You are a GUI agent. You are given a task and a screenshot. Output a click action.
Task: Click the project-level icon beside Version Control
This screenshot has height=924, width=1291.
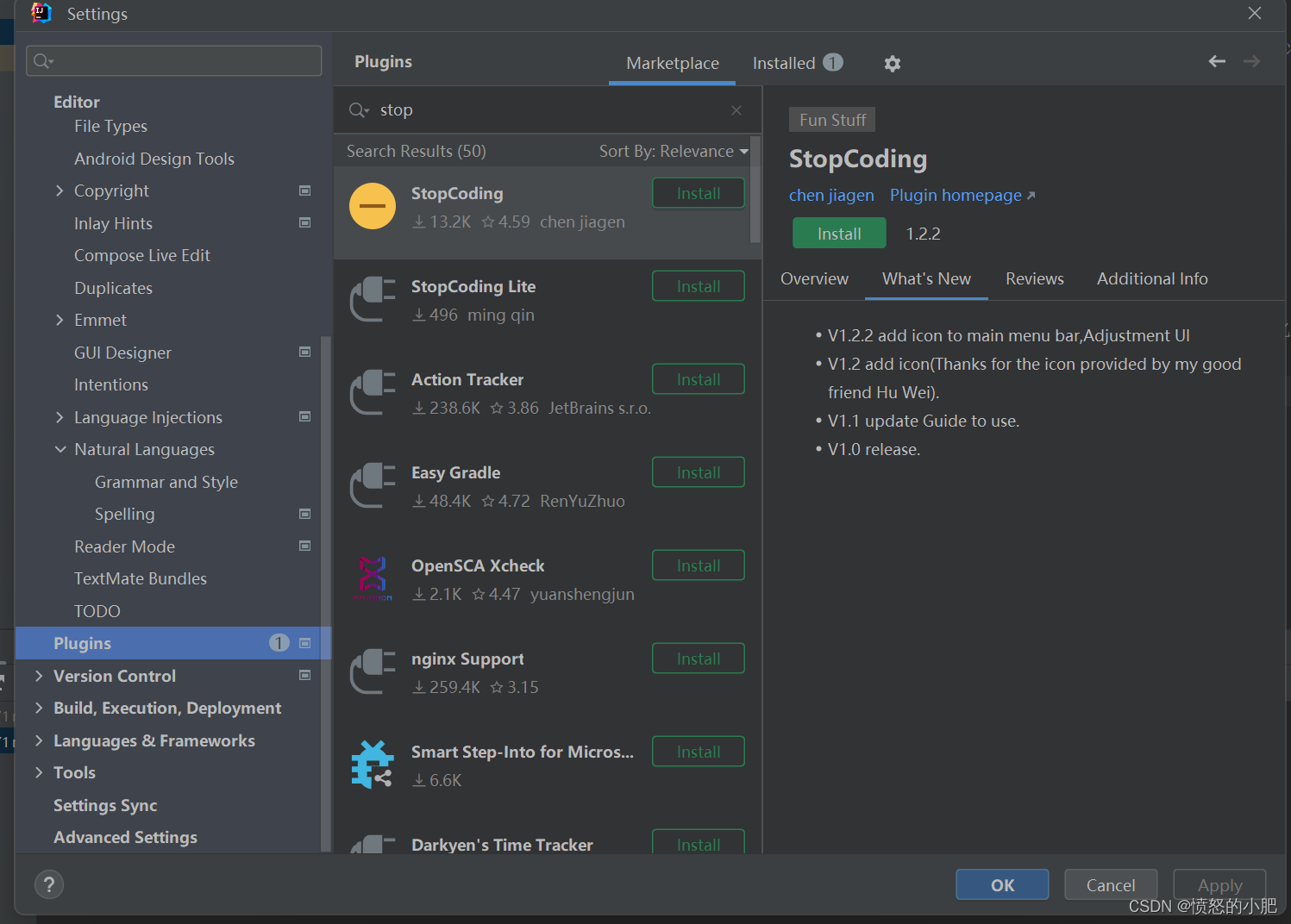[304, 675]
